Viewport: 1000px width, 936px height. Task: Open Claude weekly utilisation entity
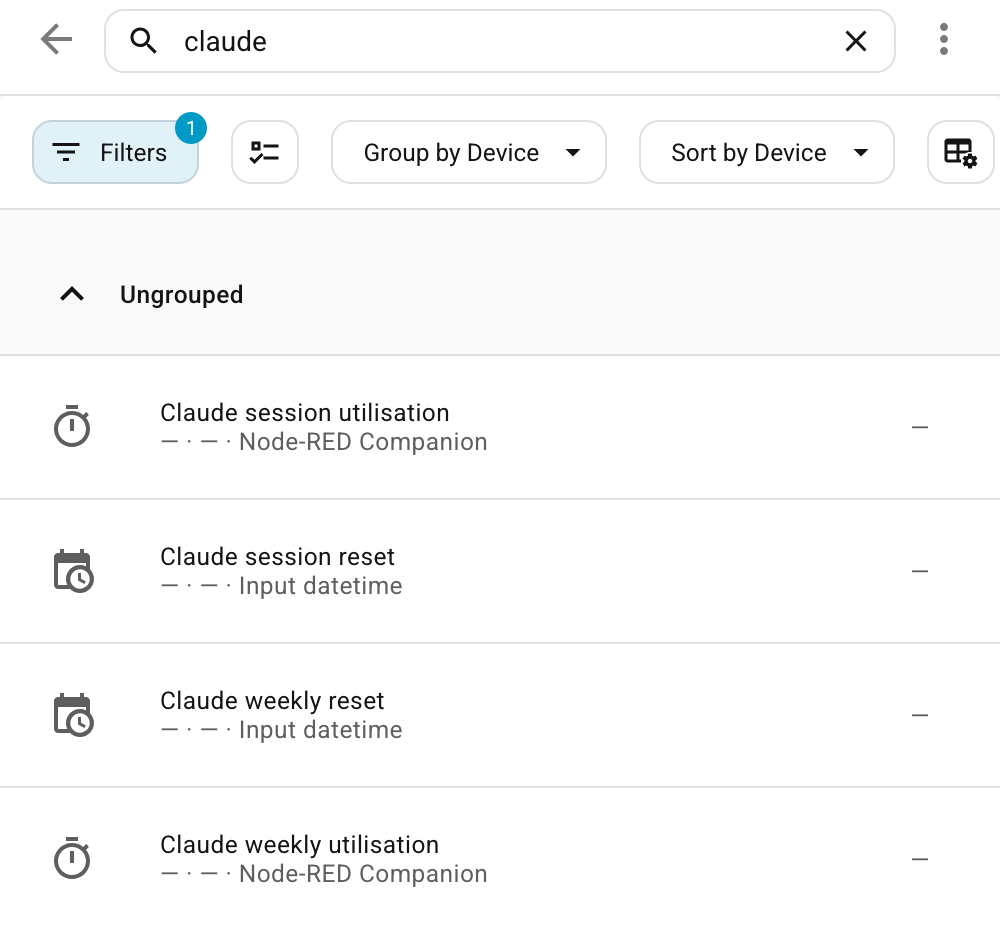(500, 859)
